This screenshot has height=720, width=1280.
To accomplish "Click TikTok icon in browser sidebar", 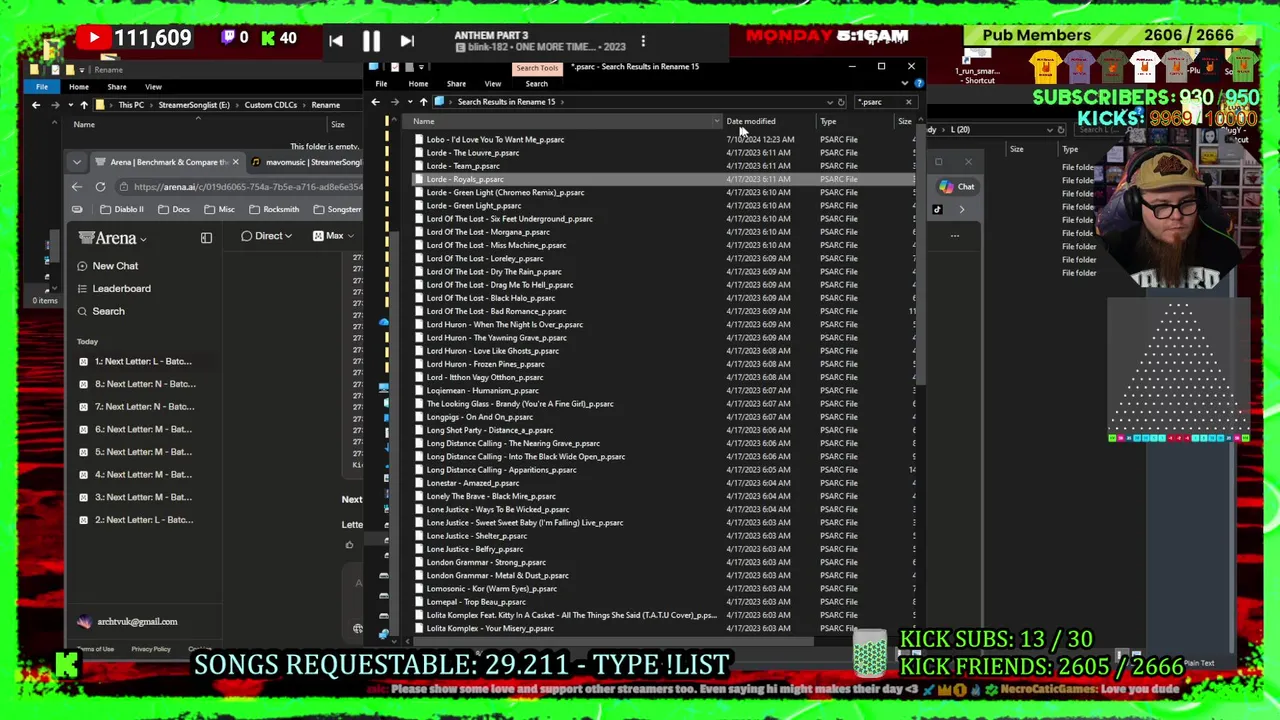I will (x=937, y=210).
